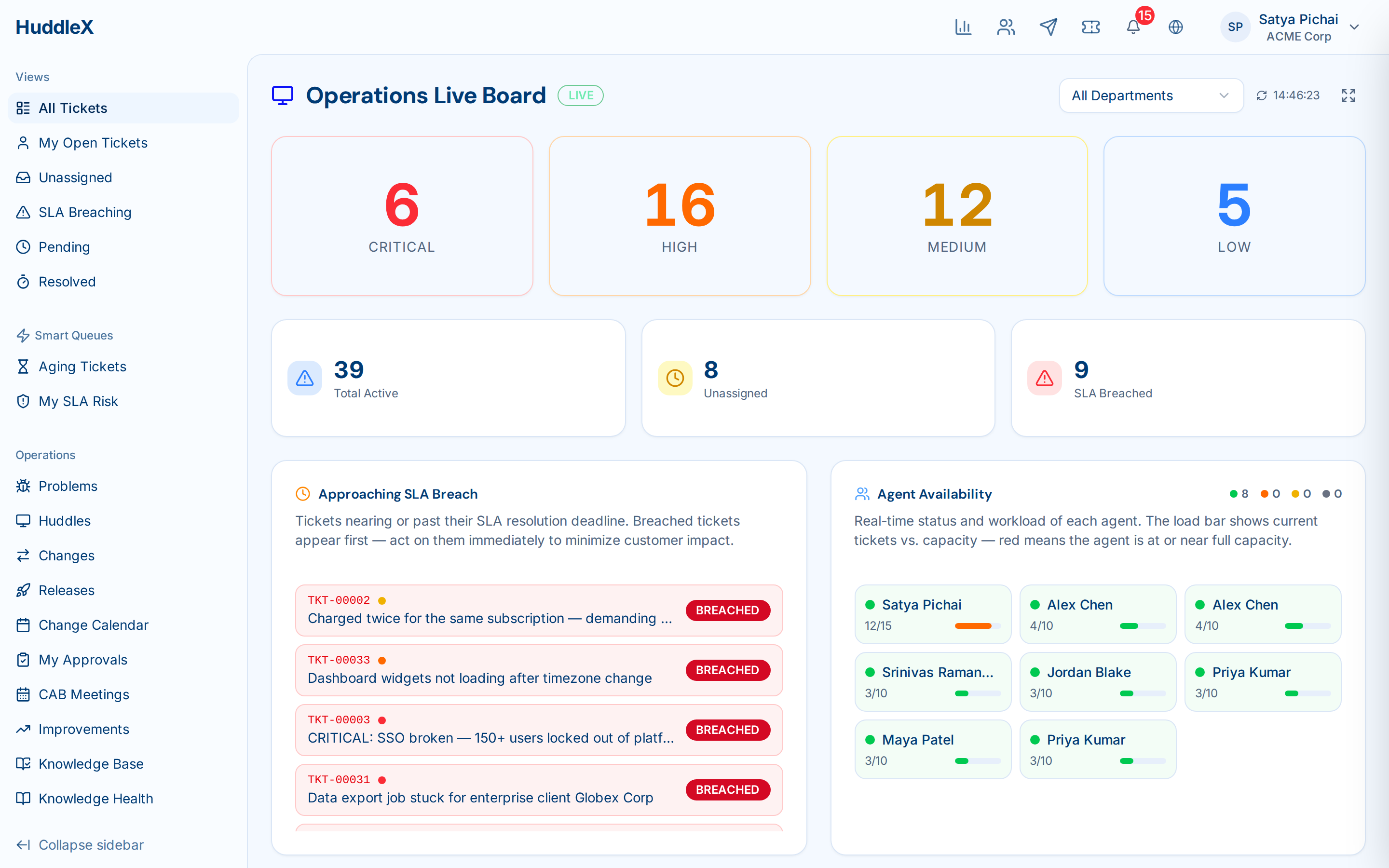Open the Pending view
This screenshot has height=868, width=1389.
pyautogui.click(x=123, y=247)
